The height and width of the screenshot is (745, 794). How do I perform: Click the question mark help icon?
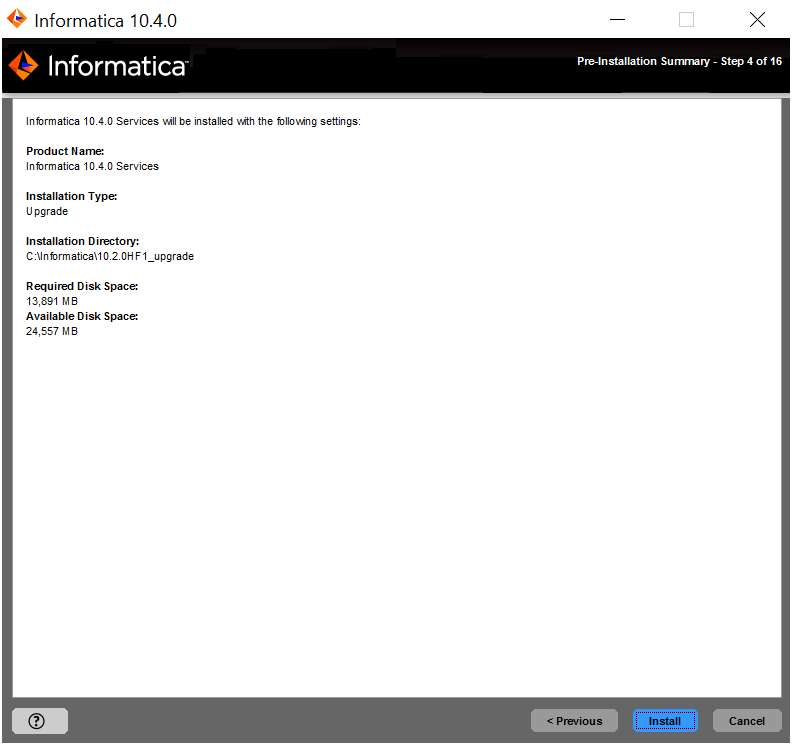[39, 720]
